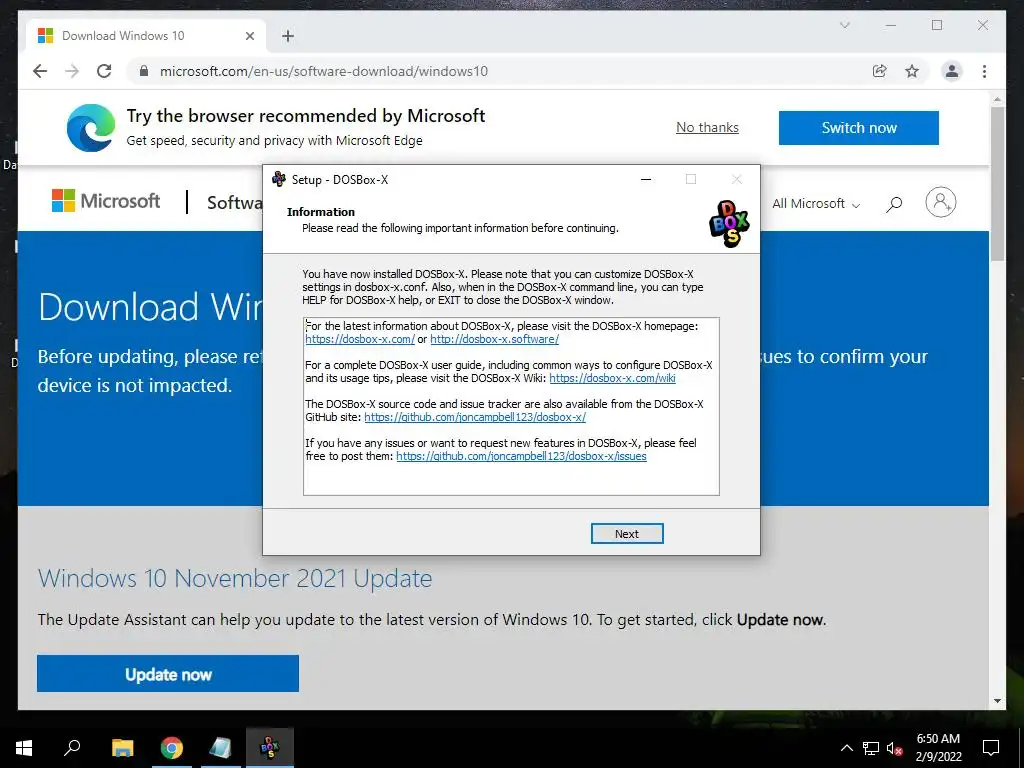Click the Software text in Microsoft header

point(235,202)
